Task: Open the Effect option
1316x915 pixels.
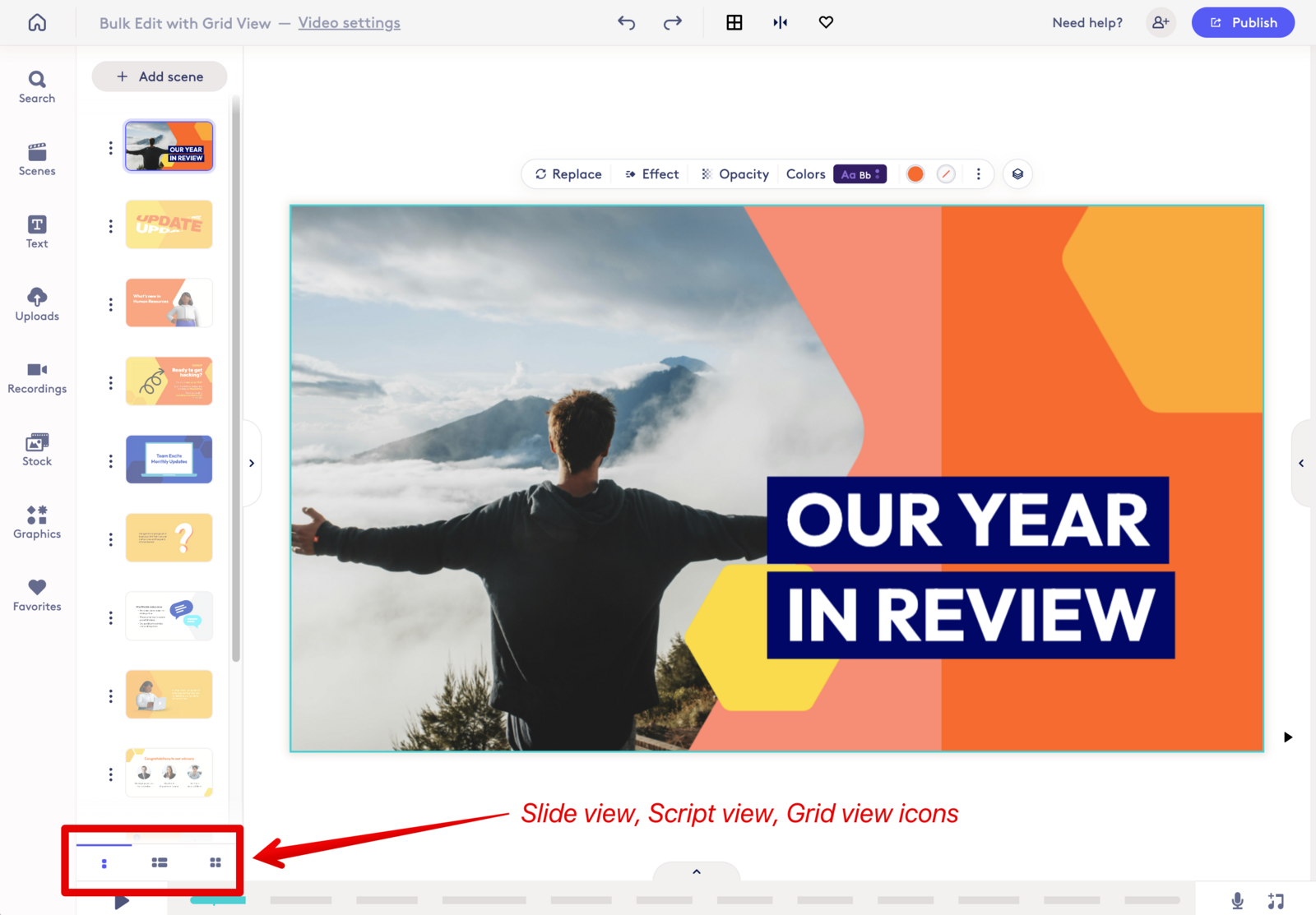Action: point(652,174)
